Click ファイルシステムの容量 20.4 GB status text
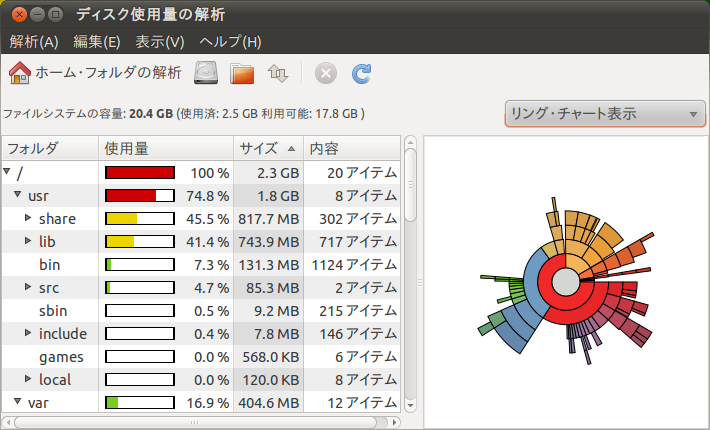This screenshot has height=430, width=710. point(184,114)
